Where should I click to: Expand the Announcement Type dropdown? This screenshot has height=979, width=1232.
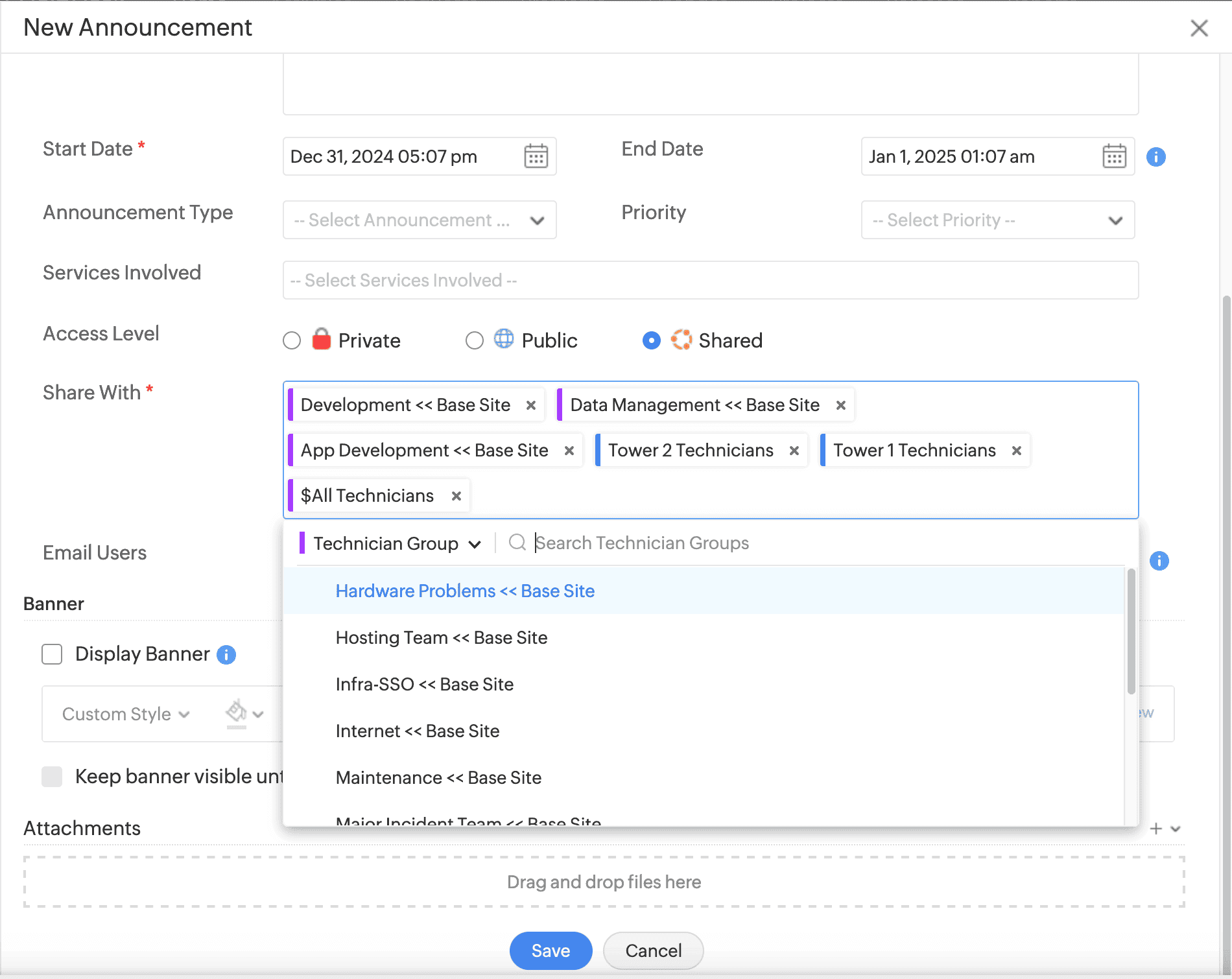(x=419, y=220)
